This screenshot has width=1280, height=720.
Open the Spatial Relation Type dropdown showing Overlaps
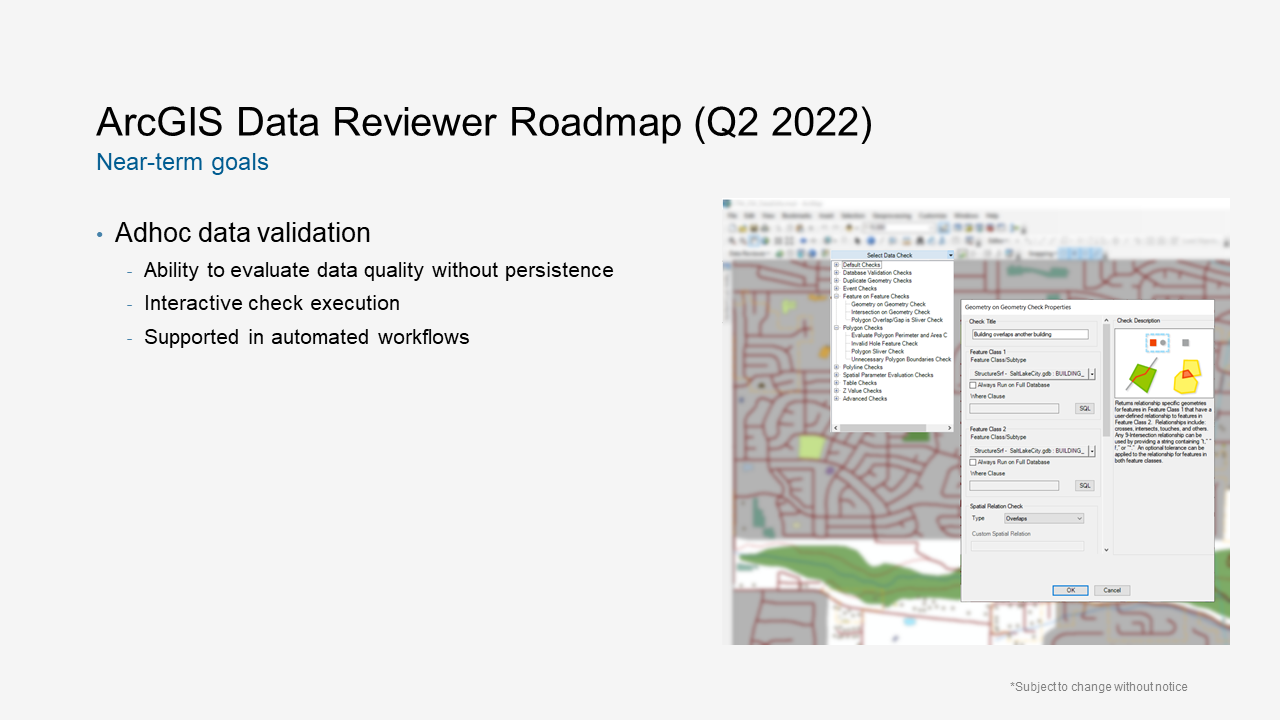pyautogui.click(x=1042, y=518)
